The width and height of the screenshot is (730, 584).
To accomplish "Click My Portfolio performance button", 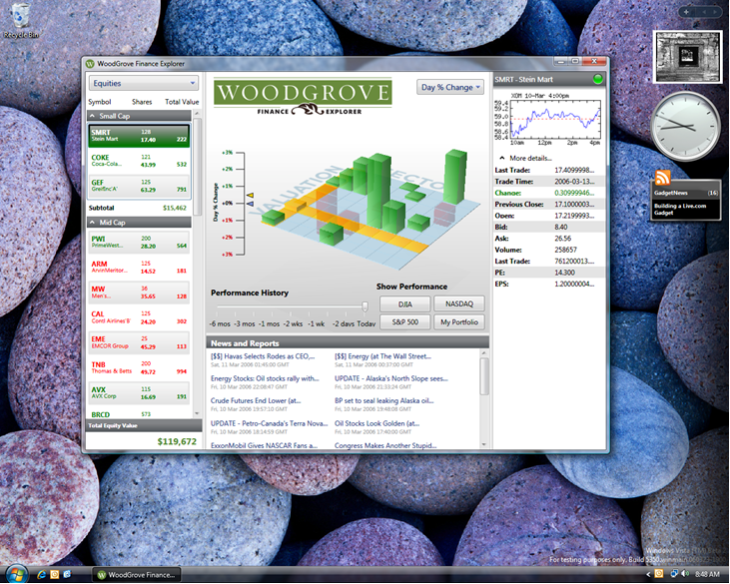I will pos(459,322).
